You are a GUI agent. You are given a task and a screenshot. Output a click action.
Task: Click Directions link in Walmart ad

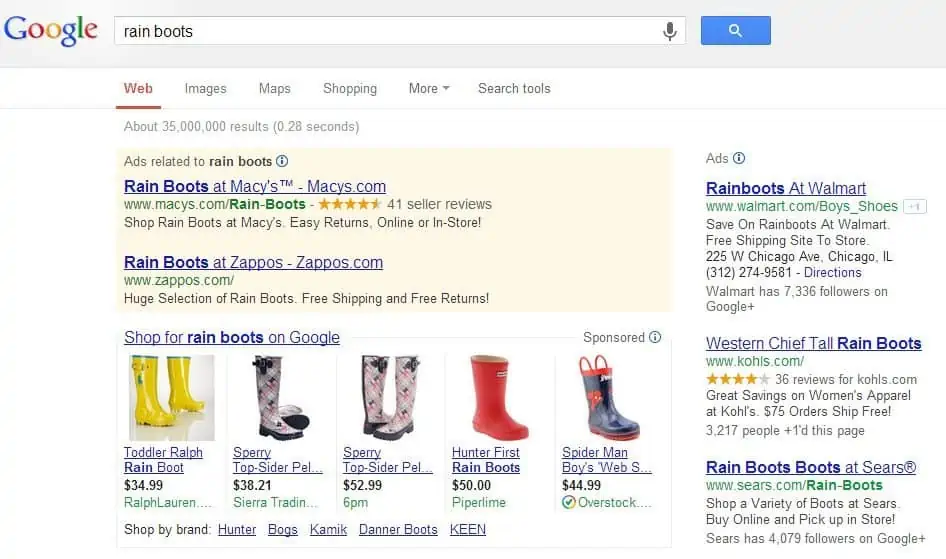pyautogui.click(x=832, y=272)
